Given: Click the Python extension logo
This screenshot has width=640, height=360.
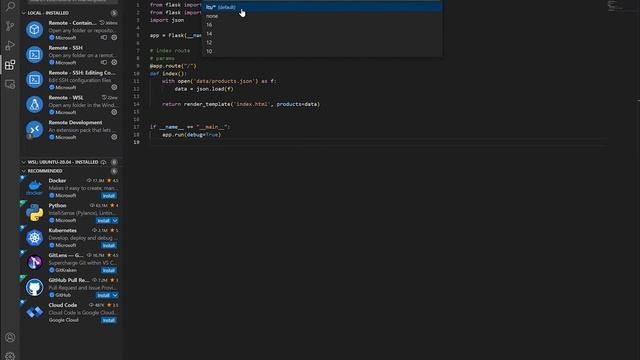Looking at the screenshot, I should (x=34, y=212).
